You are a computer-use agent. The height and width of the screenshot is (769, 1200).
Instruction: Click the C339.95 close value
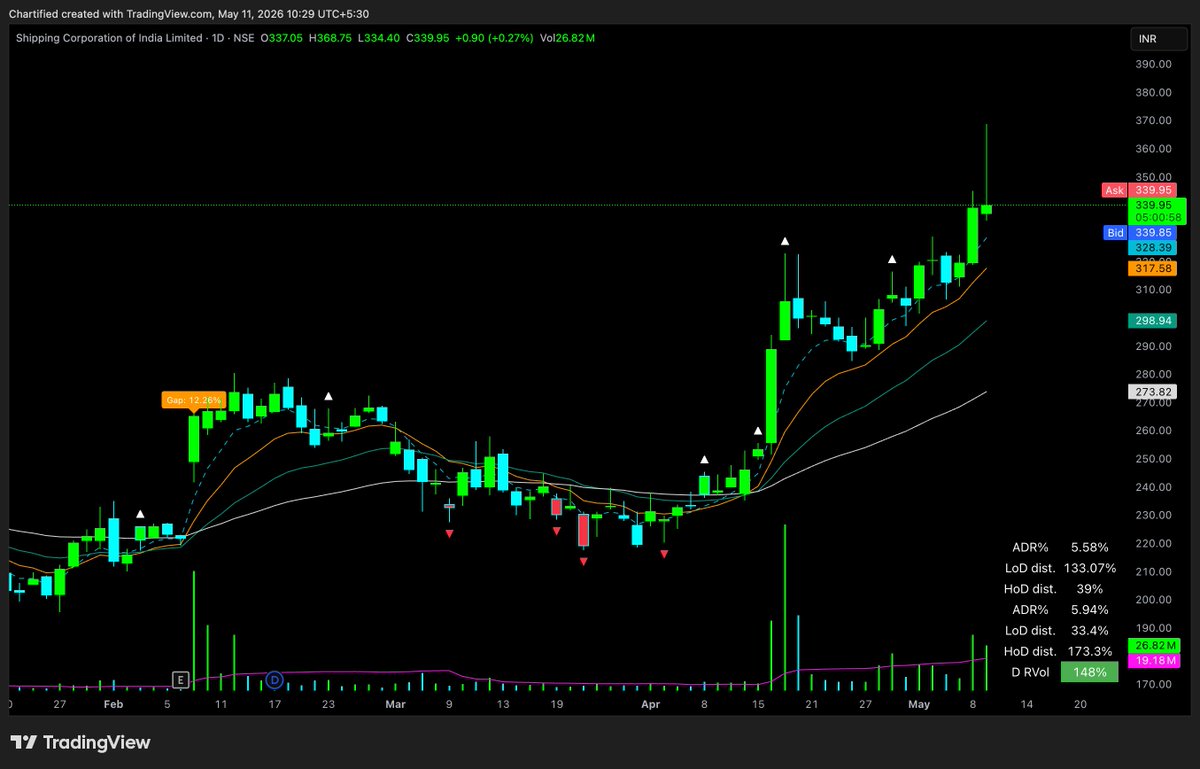click(428, 38)
